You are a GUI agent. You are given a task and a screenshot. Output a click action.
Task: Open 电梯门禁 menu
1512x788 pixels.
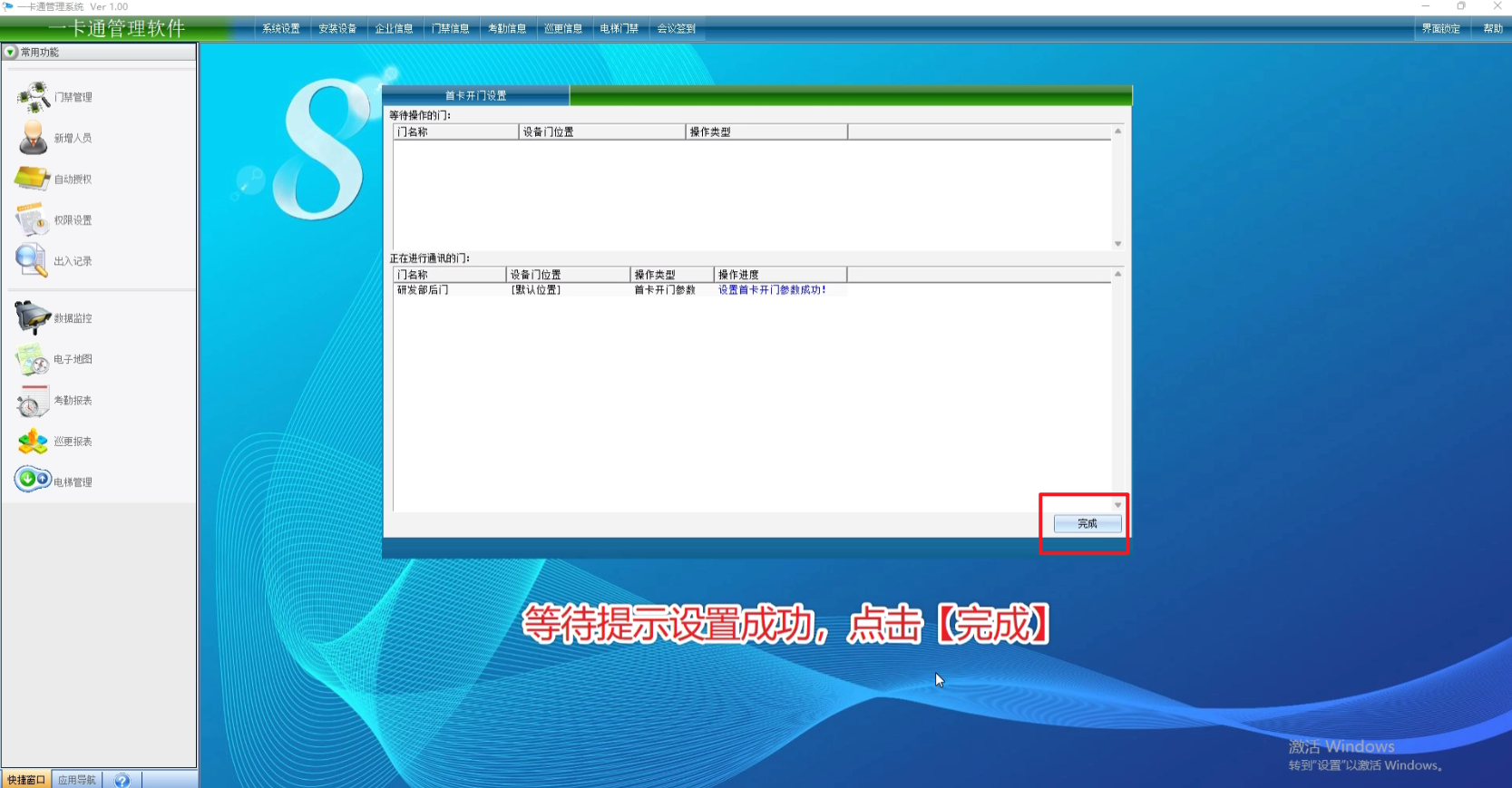click(x=619, y=28)
